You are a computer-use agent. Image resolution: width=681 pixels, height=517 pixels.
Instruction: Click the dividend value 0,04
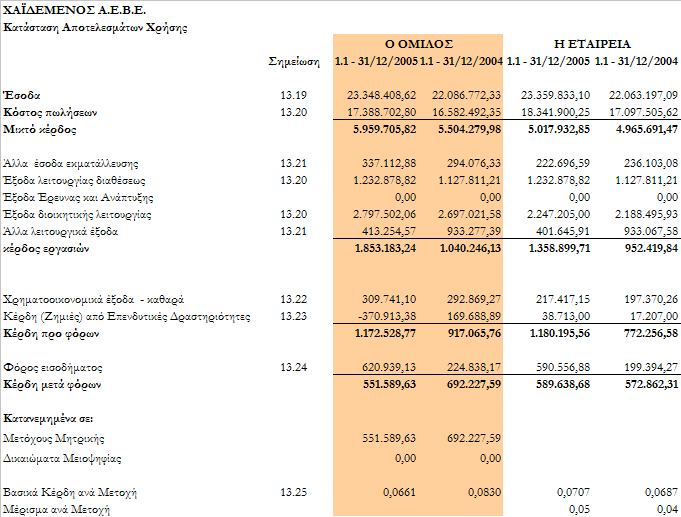667,510
